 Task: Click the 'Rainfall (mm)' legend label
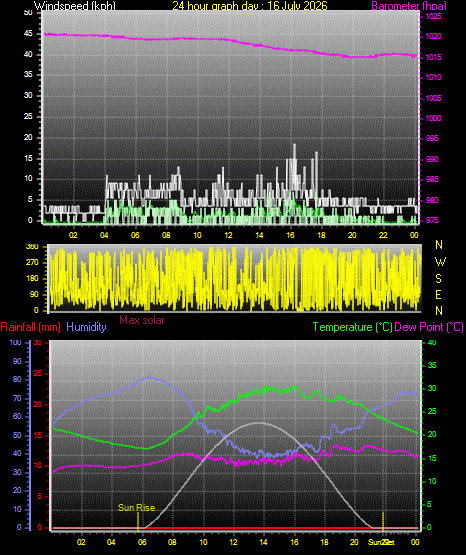coord(30,327)
